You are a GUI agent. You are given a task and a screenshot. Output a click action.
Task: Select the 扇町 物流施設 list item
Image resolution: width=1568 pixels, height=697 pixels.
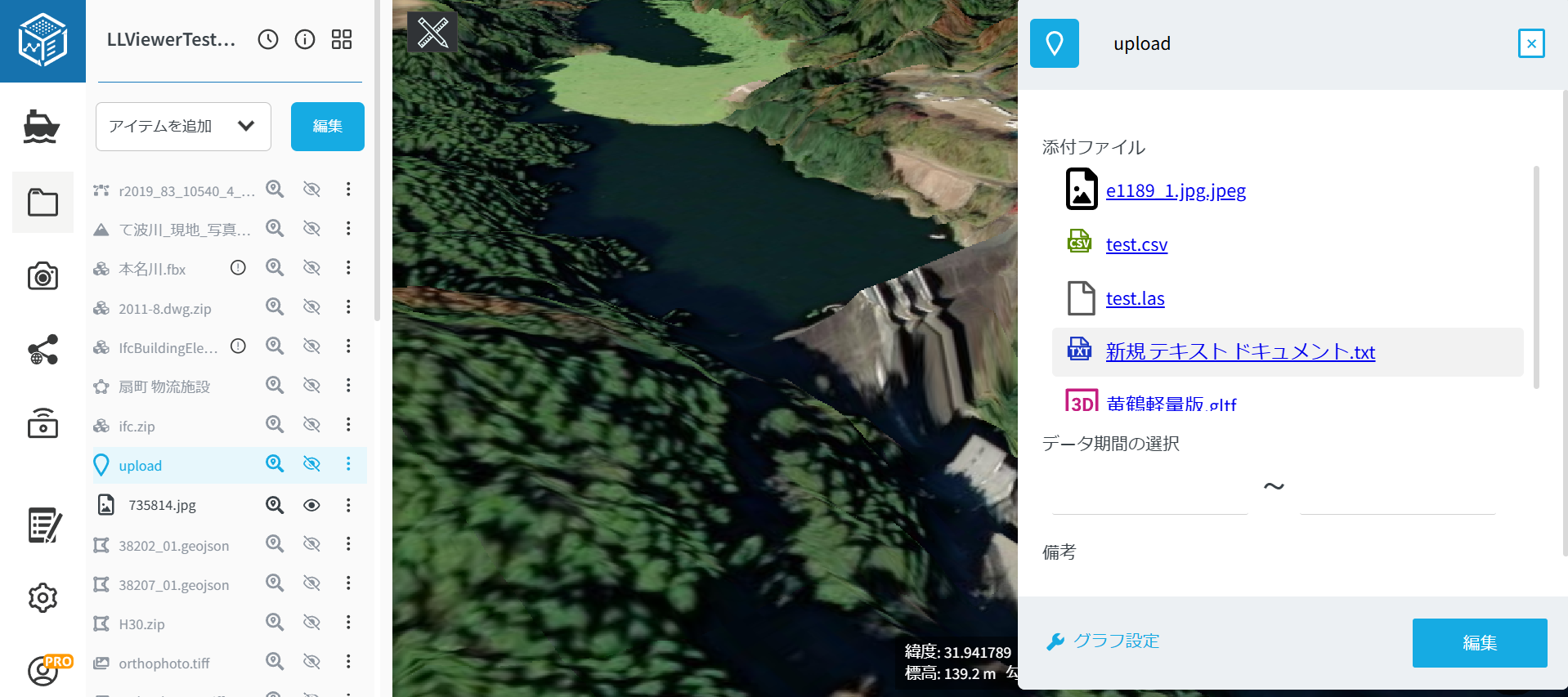click(x=164, y=386)
